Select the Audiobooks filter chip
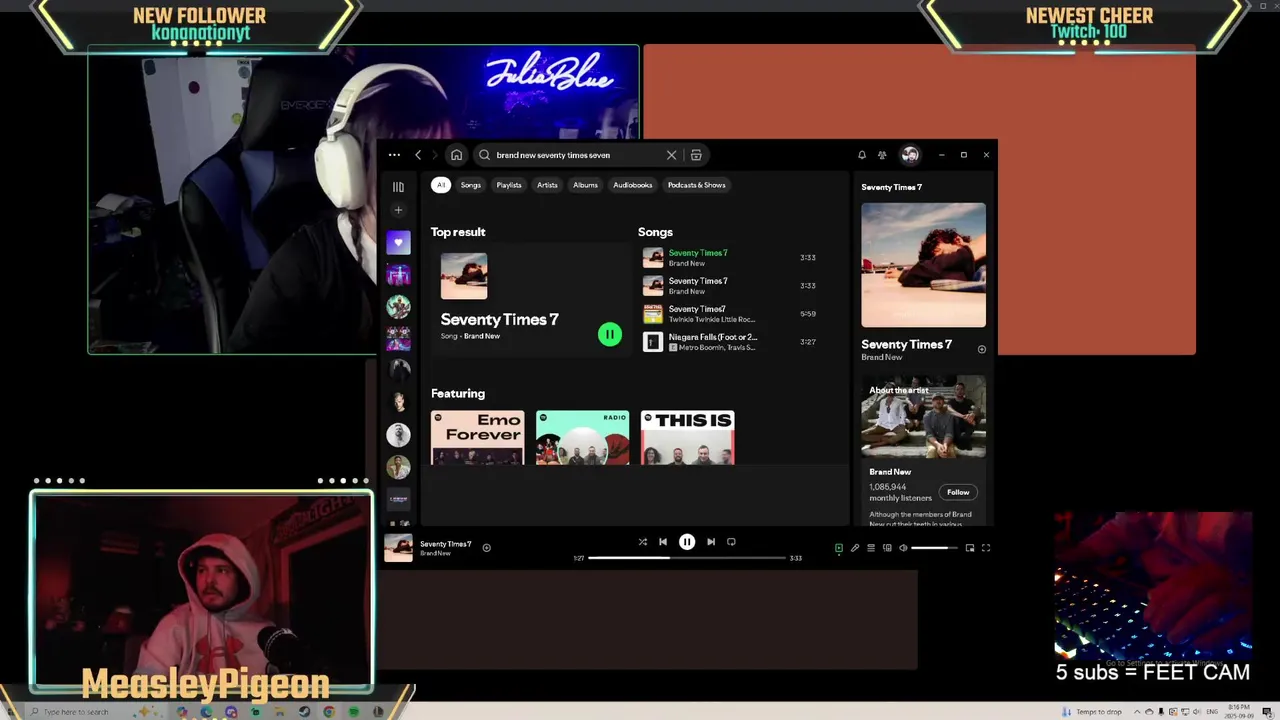The width and height of the screenshot is (1280, 720). [632, 185]
